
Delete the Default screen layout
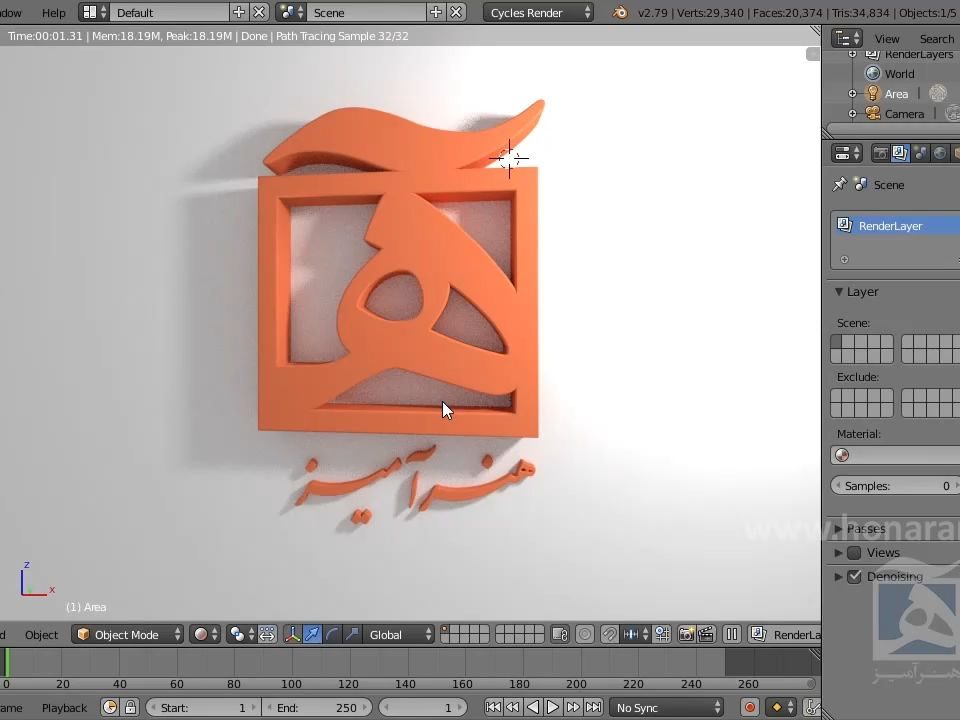(260, 12)
